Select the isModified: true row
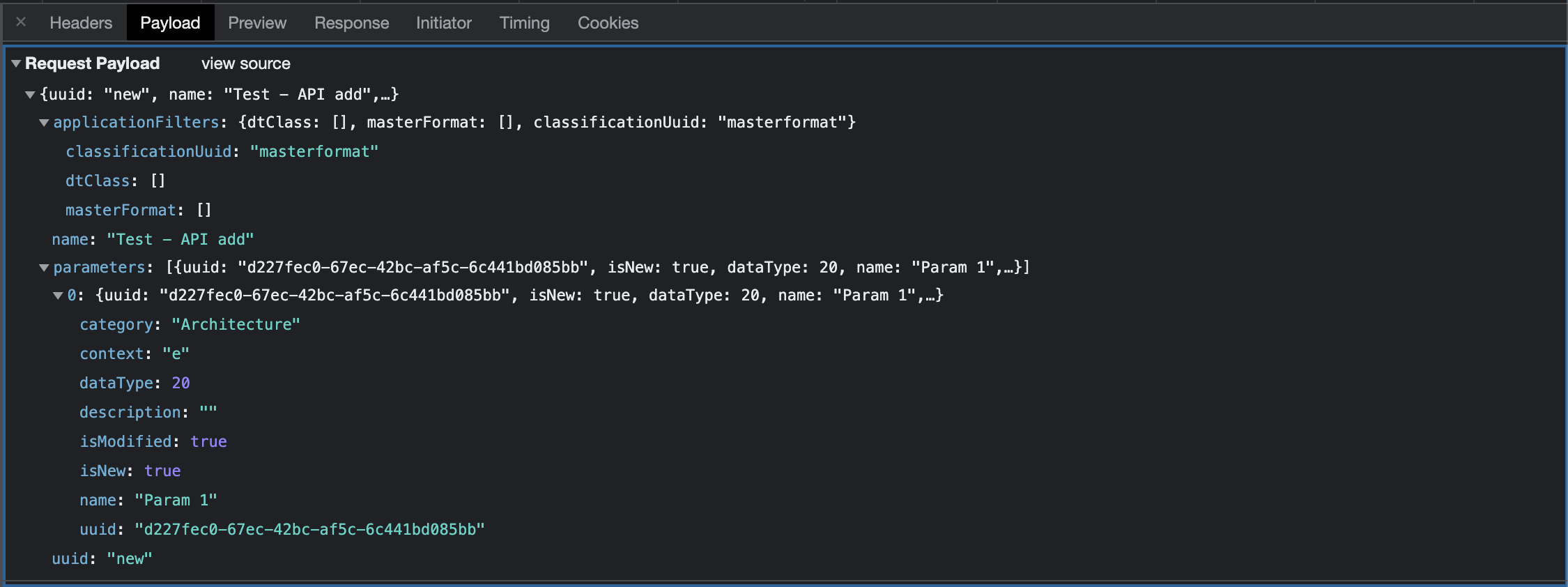Screen dimensions: 1568x587 153,441
